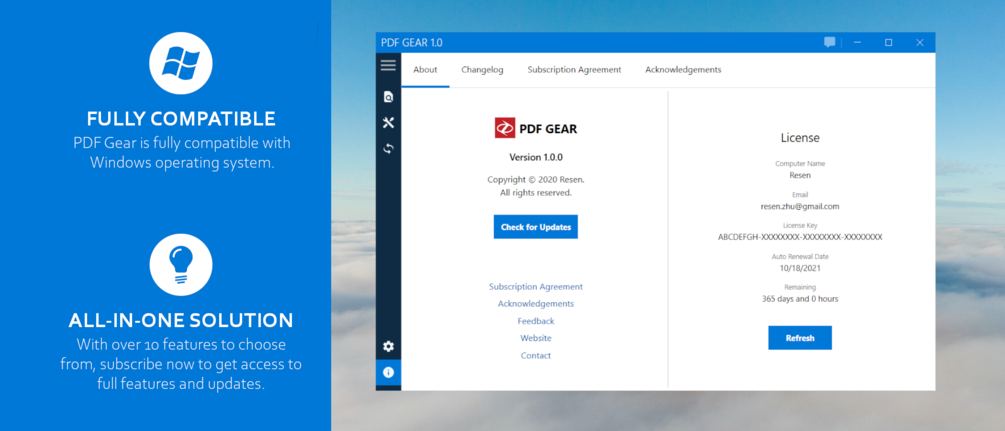Screen dimensions: 1005x431
Task: Click the license key starting ABCDEFGH
Action: (x=800, y=237)
